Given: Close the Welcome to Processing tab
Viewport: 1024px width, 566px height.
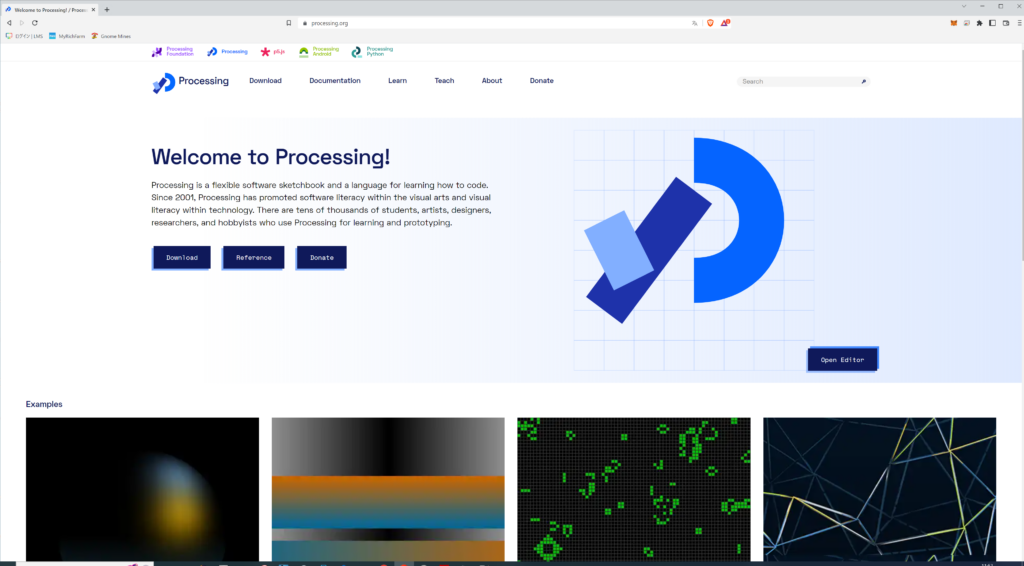Looking at the screenshot, I should pyautogui.click(x=93, y=10).
